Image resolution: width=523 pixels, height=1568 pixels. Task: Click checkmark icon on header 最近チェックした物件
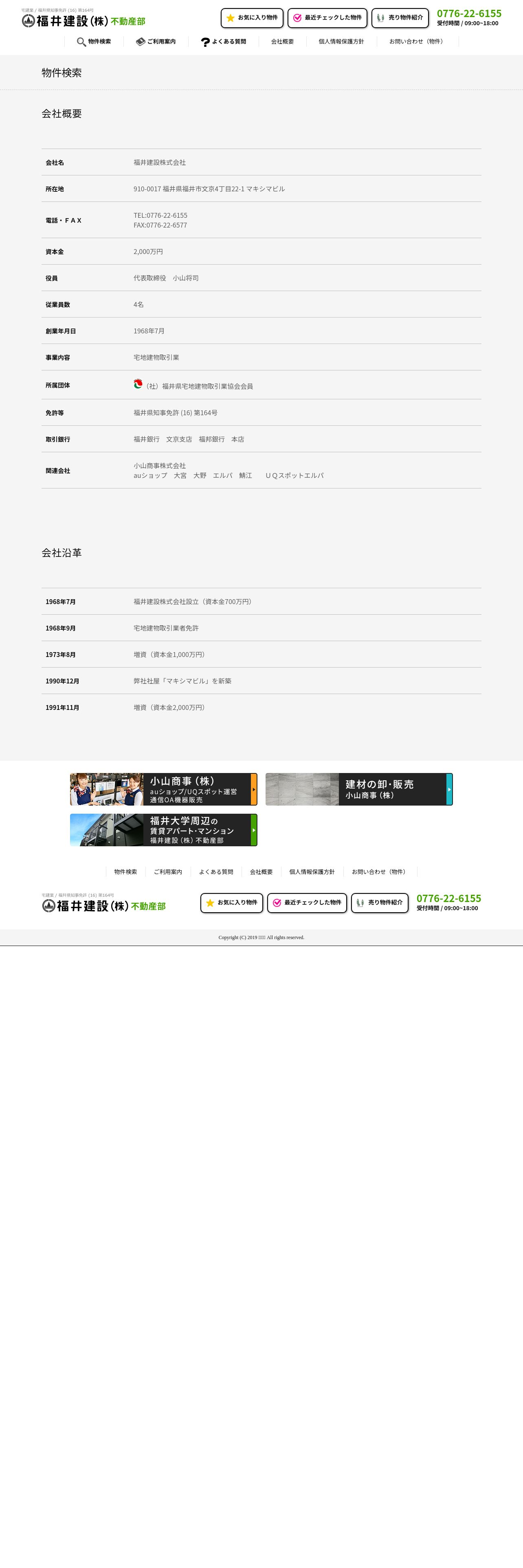click(x=297, y=18)
